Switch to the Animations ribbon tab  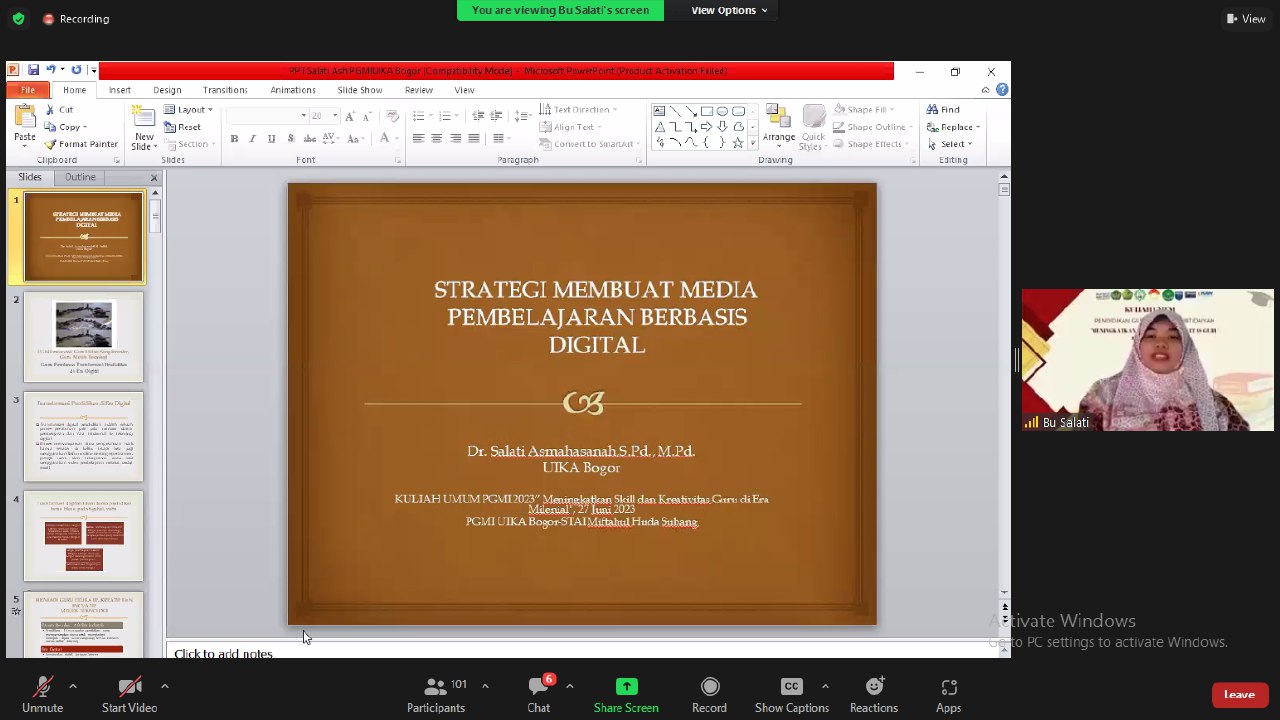pyautogui.click(x=293, y=90)
